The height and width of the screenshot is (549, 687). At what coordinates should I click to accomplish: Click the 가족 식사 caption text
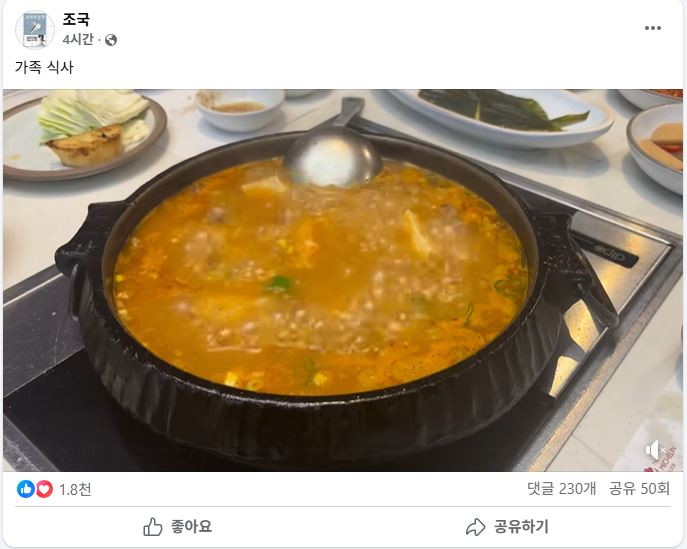point(44,67)
